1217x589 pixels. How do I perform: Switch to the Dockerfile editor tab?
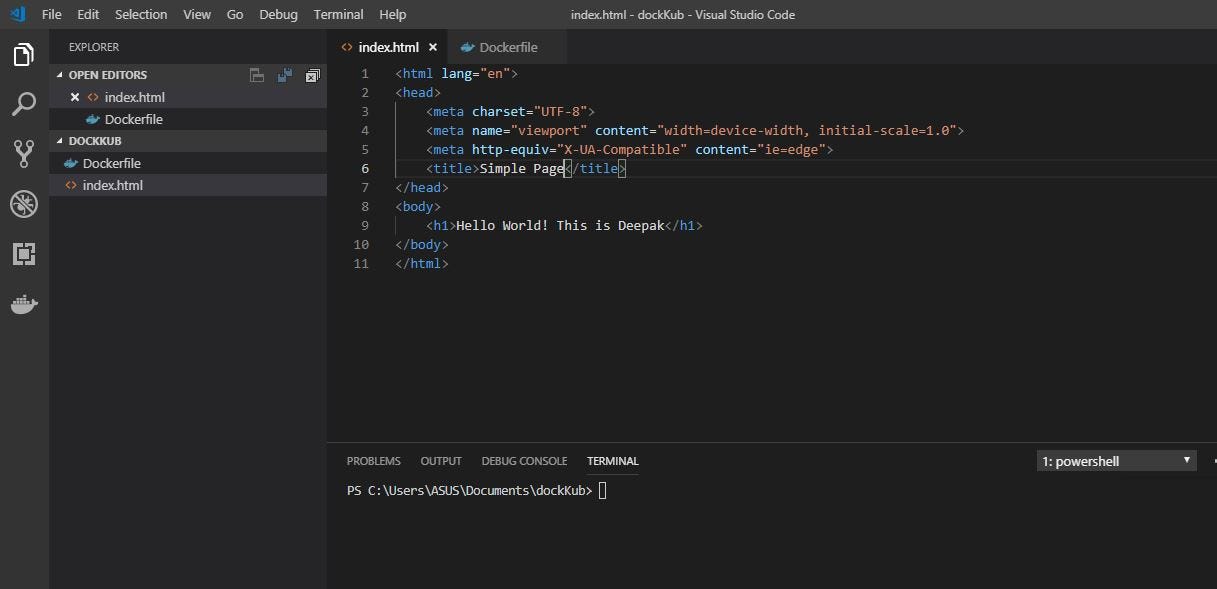coord(507,47)
